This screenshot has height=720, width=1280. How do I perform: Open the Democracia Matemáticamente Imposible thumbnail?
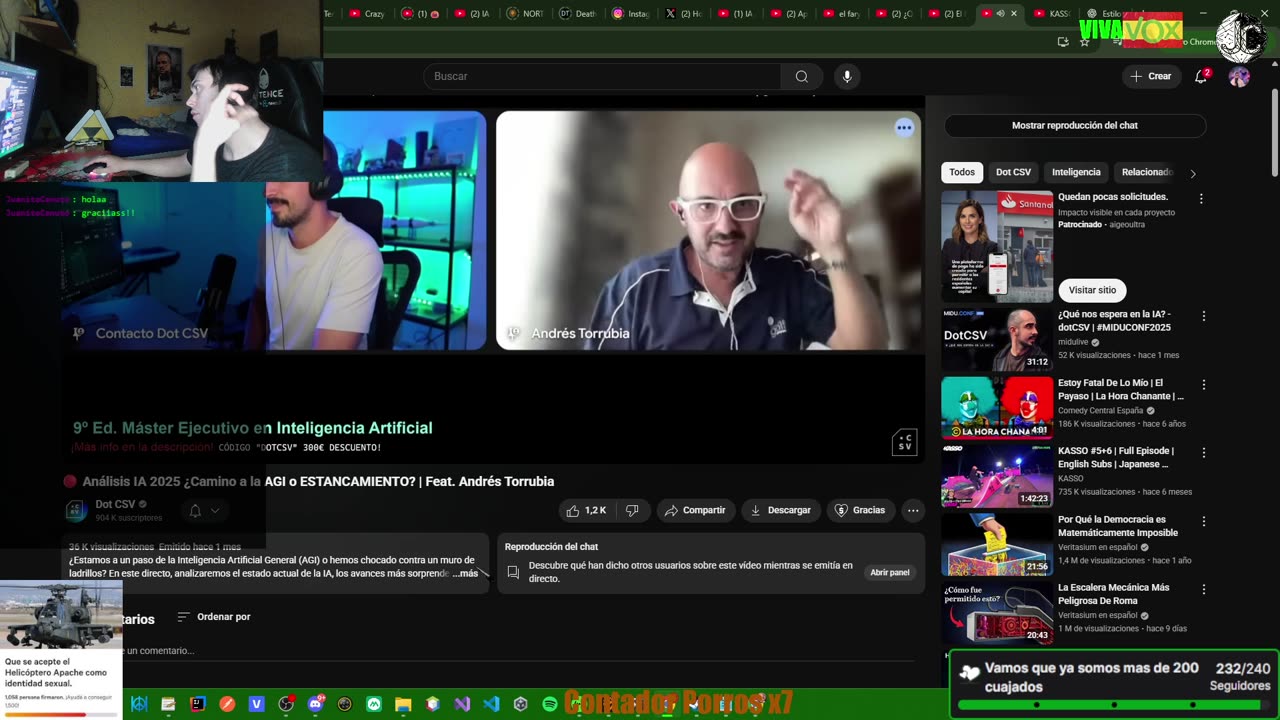tap(997, 545)
